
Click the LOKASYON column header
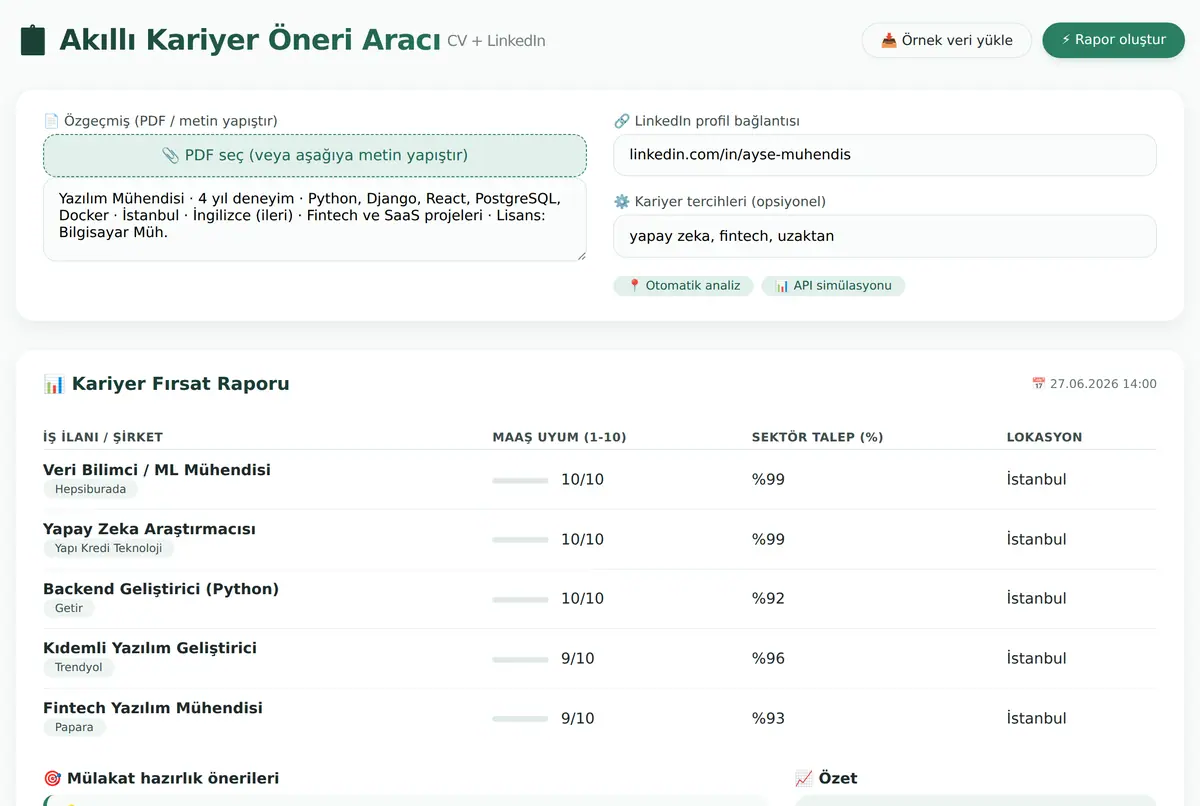click(x=1044, y=437)
